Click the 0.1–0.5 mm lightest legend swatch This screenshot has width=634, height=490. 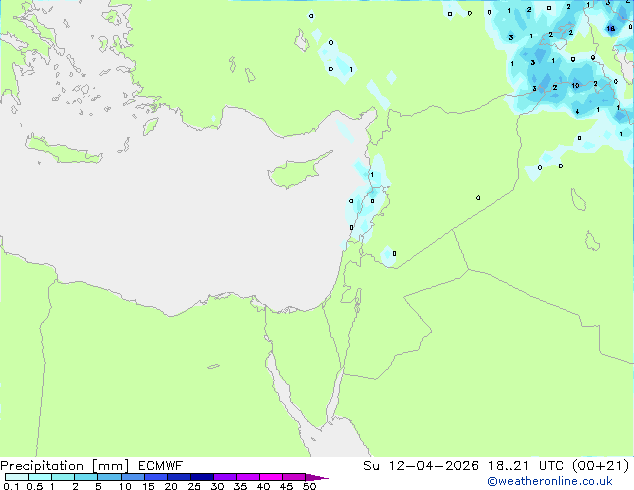(x=17, y=477)
